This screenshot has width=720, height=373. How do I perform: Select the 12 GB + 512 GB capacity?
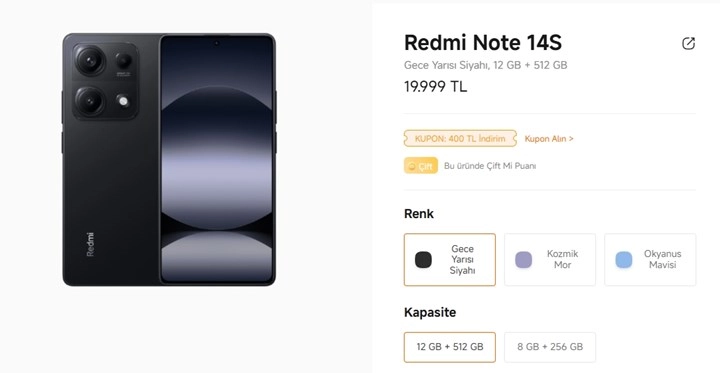(450, 347)
